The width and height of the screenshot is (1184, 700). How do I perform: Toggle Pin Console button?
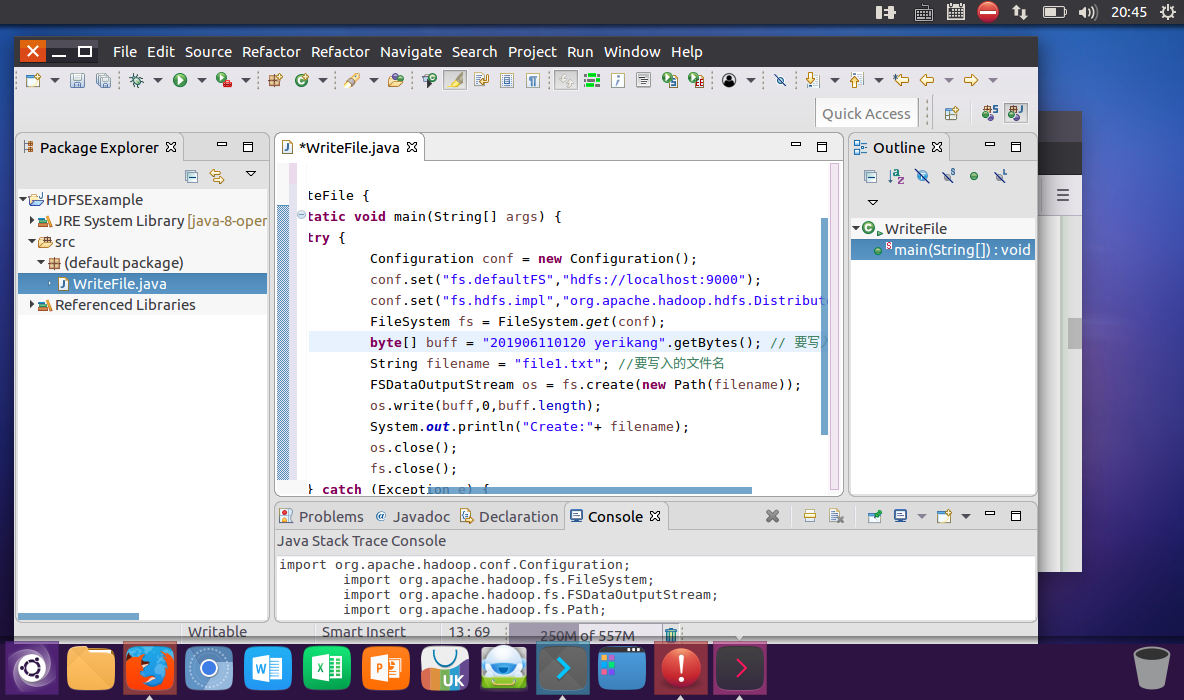pyautogui.click(x=874, y=516)
